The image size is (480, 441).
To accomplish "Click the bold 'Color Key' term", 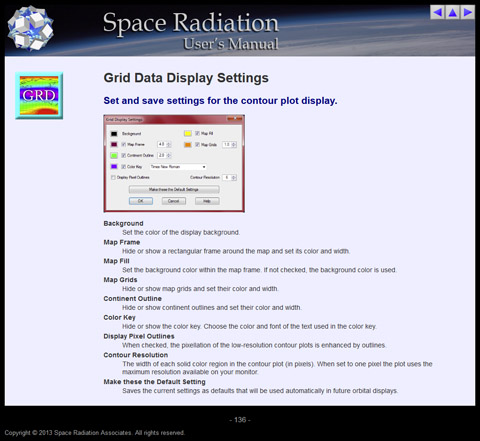I will [x=120, y=317].
